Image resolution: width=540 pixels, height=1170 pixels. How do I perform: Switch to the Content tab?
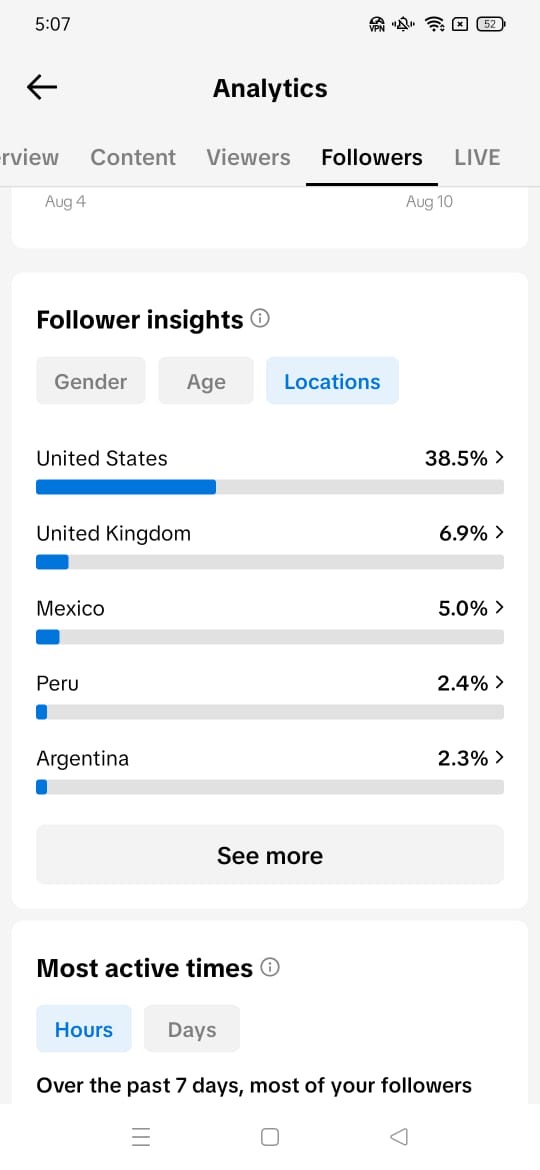[x=133, y=157]
